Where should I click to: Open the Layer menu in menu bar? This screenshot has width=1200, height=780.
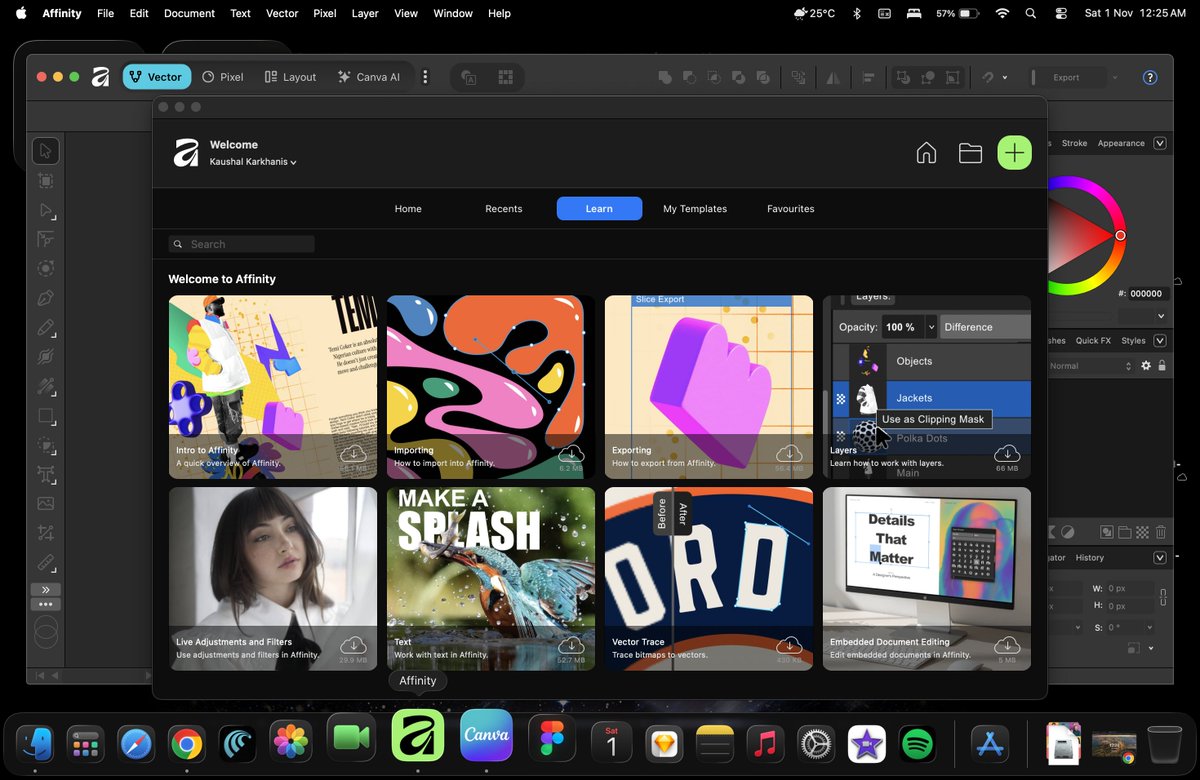tap(365, 13)
